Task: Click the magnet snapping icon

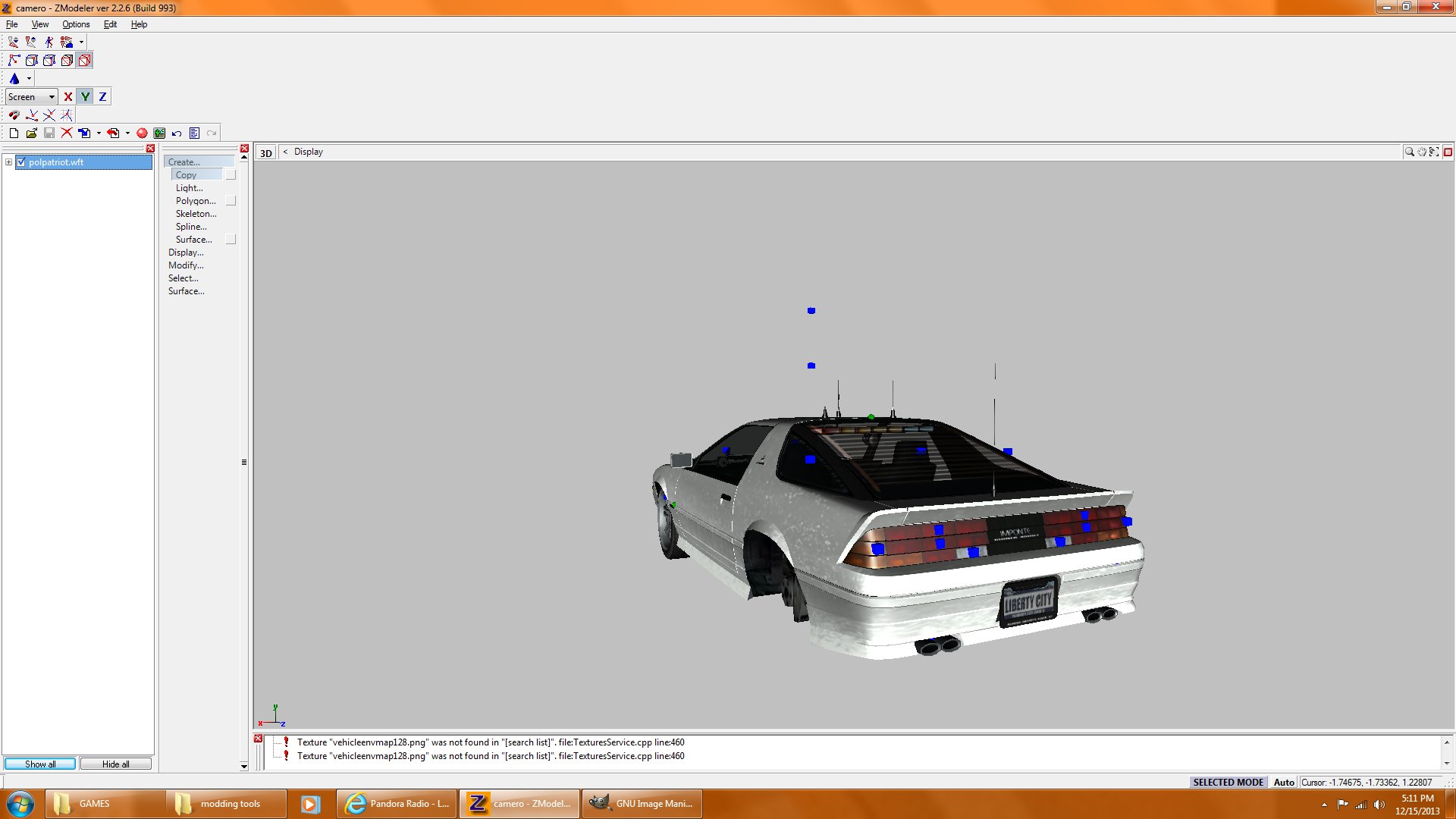Action: (x=14, y=115)
